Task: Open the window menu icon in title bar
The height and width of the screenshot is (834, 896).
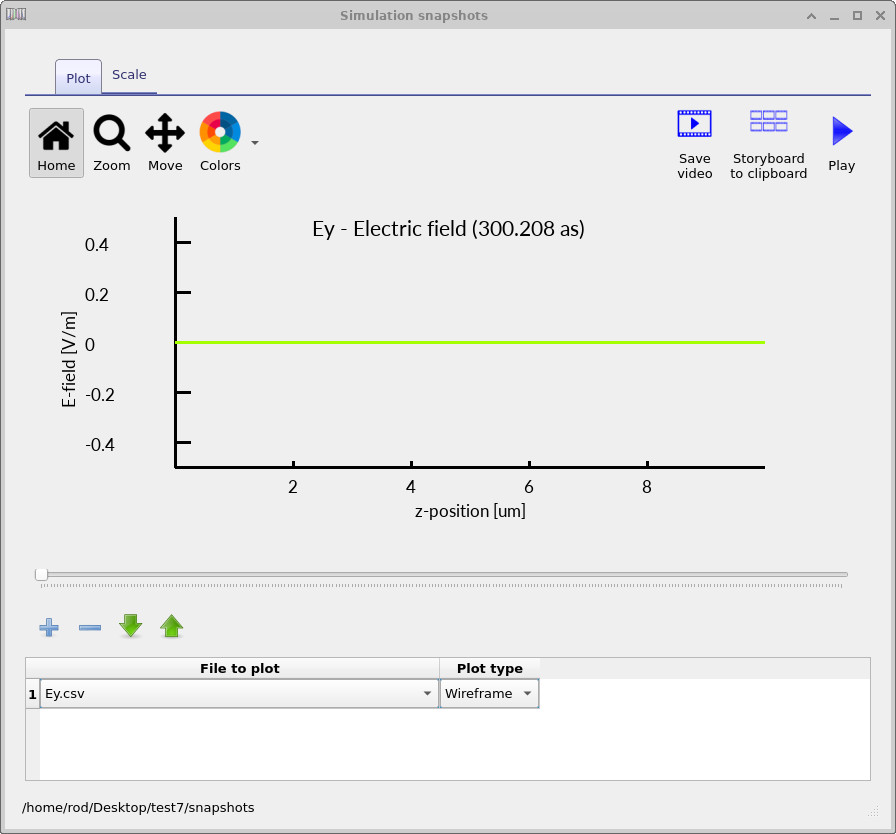Action: (x=16, y=14)
